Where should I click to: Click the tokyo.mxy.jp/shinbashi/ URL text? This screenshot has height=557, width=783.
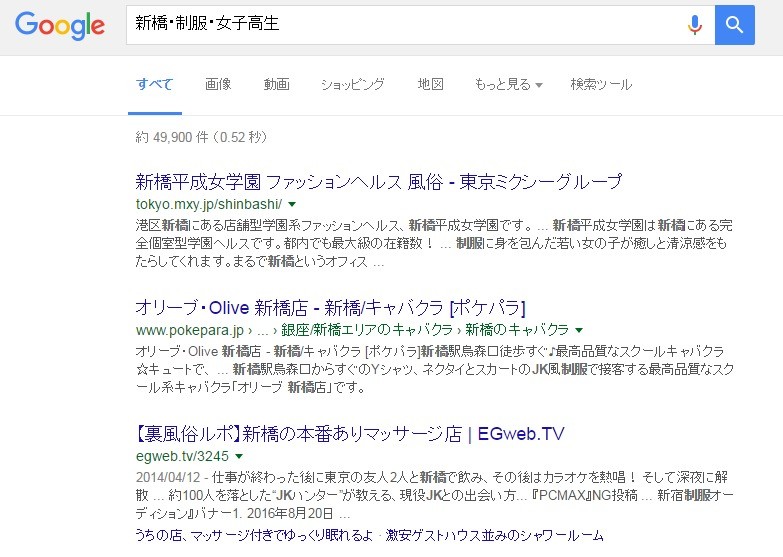pyautogui.click(x=209, y=204)
